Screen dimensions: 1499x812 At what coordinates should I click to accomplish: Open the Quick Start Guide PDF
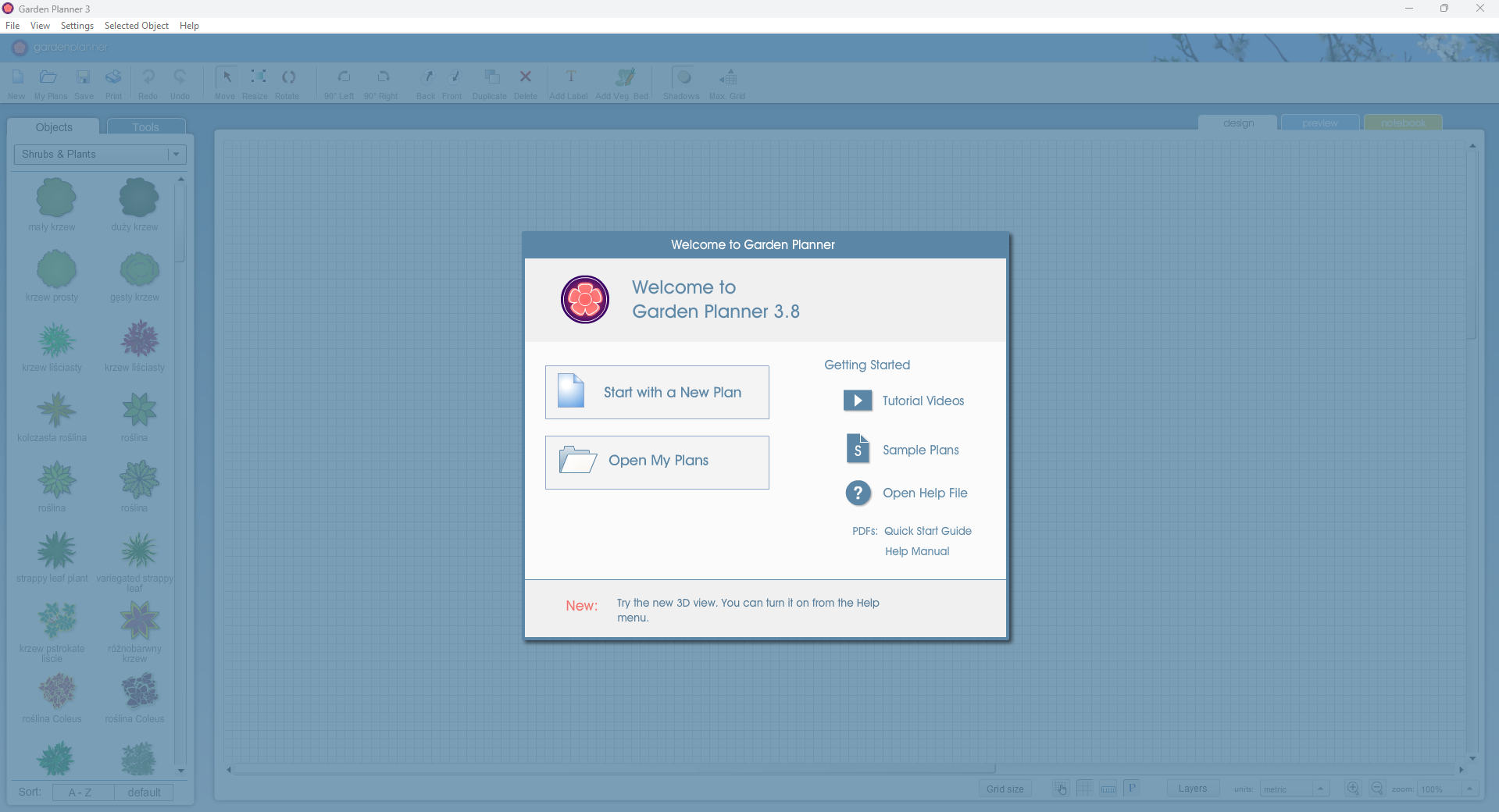click(x=928, y=531)
